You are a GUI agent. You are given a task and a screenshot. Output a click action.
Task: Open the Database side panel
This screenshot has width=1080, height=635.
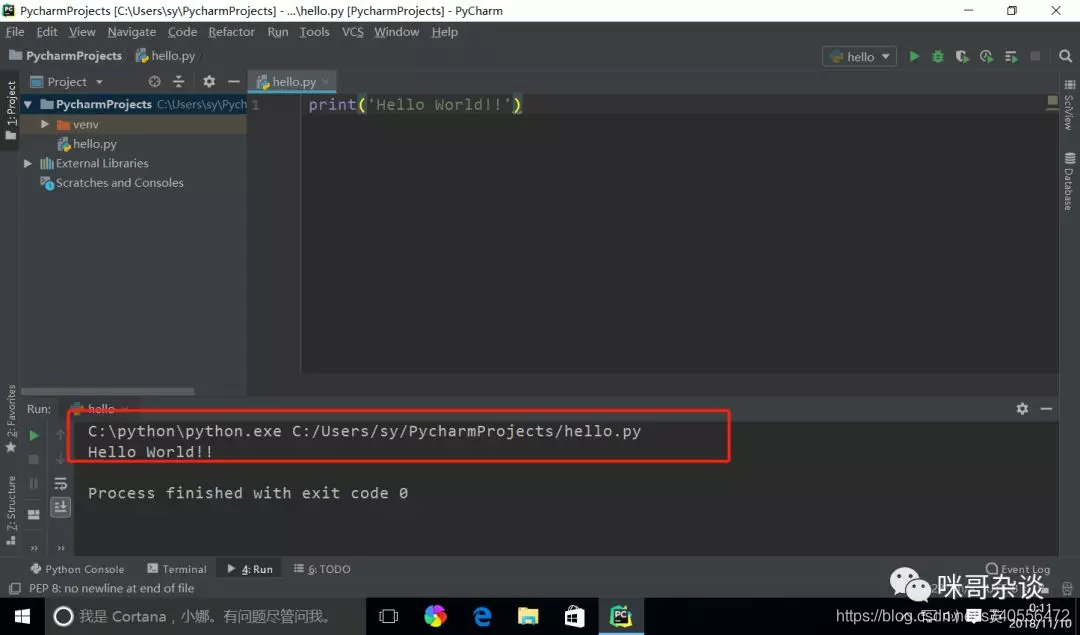point(1069,182)
